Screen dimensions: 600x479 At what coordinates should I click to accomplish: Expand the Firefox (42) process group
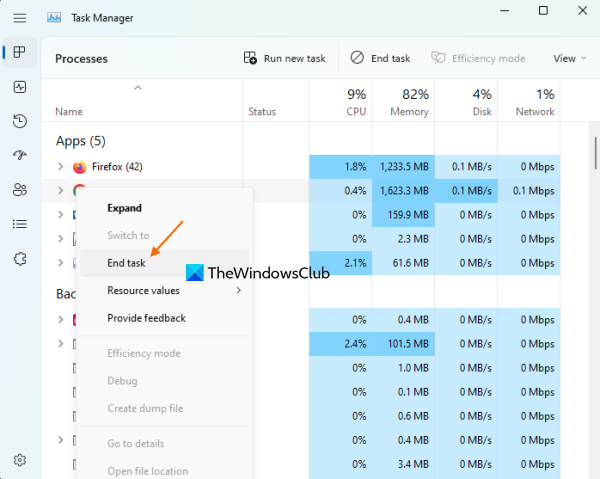[x=60, y=166]
